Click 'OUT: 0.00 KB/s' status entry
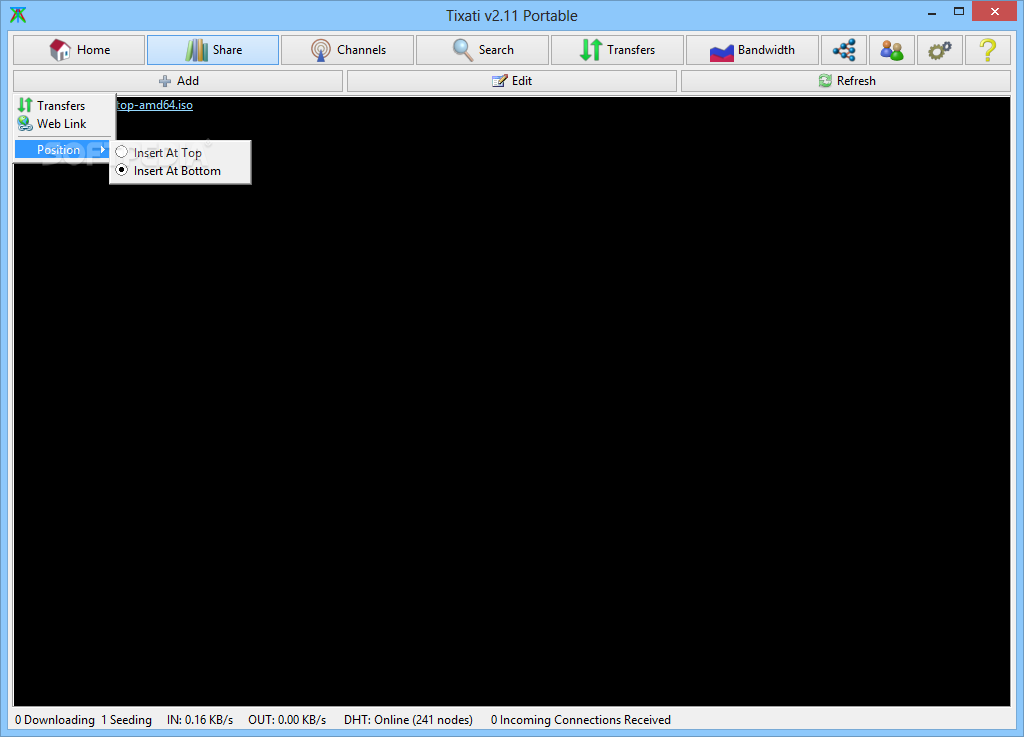The height and width of the screenshot is (737, 1024). point(287,719)
